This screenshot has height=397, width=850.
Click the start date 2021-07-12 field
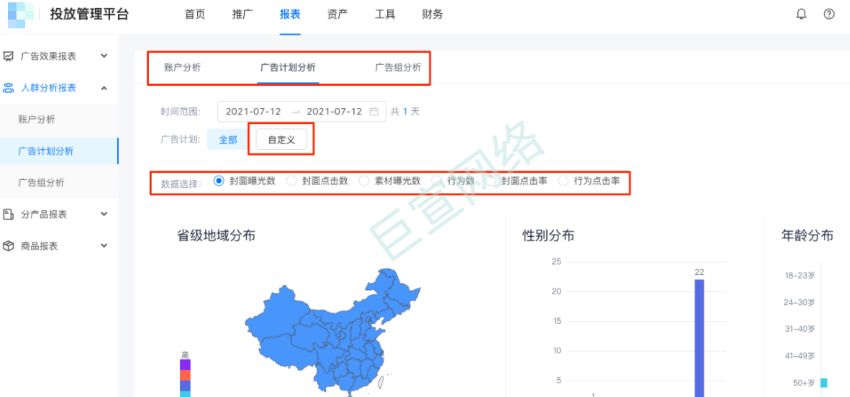tap(253, 112)
